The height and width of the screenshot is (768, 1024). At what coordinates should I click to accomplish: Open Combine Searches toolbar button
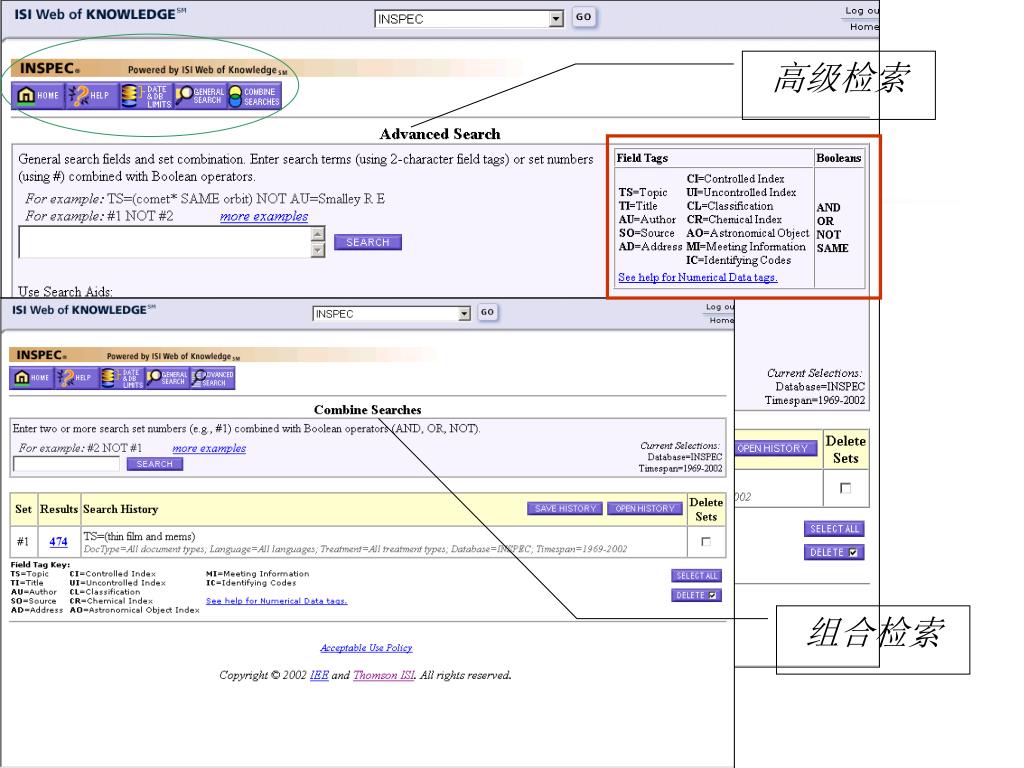255,95
